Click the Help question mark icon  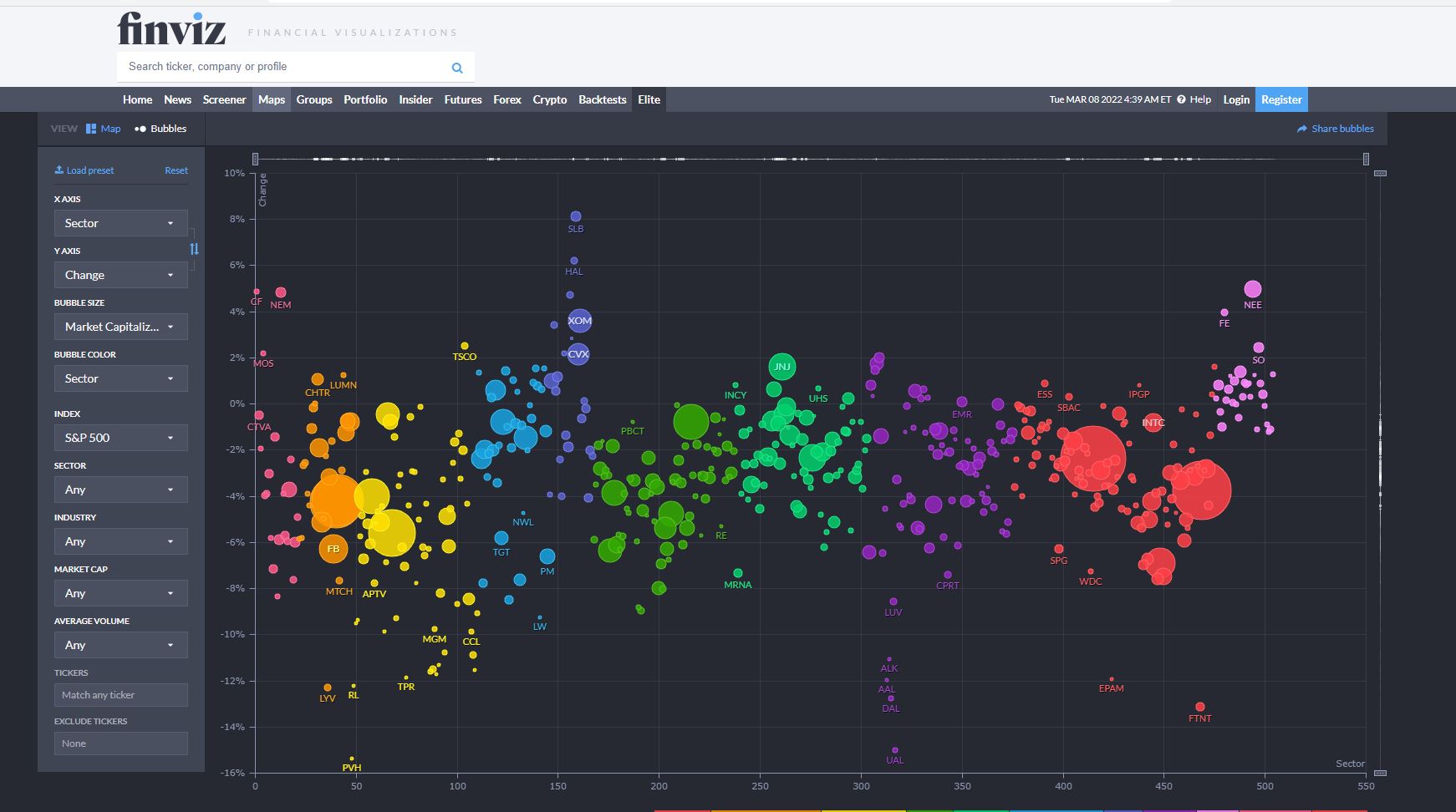[x=1181, y=99]
